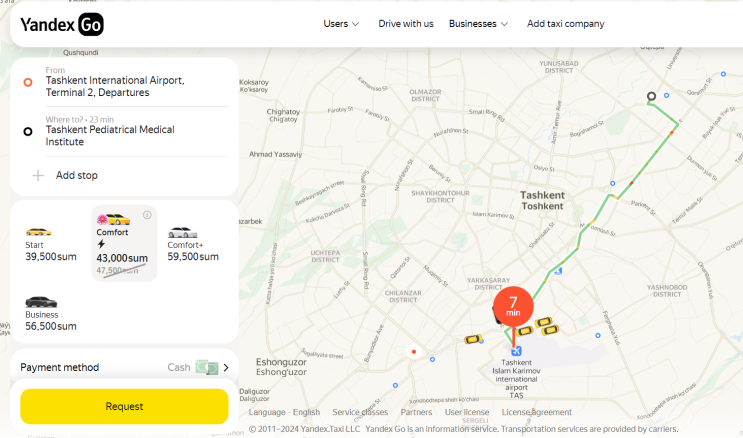Open Service classes footer link
Image resolution: width=743 pixels, height=438 pixels.
pos(360,412)
